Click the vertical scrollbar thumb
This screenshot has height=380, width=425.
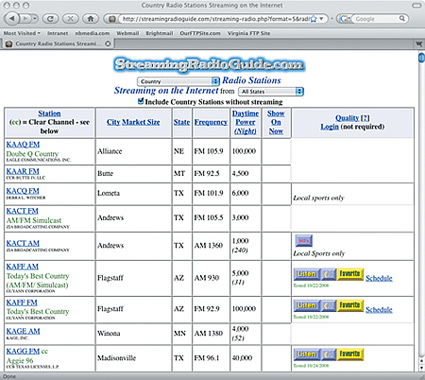(x=421, y=58)
